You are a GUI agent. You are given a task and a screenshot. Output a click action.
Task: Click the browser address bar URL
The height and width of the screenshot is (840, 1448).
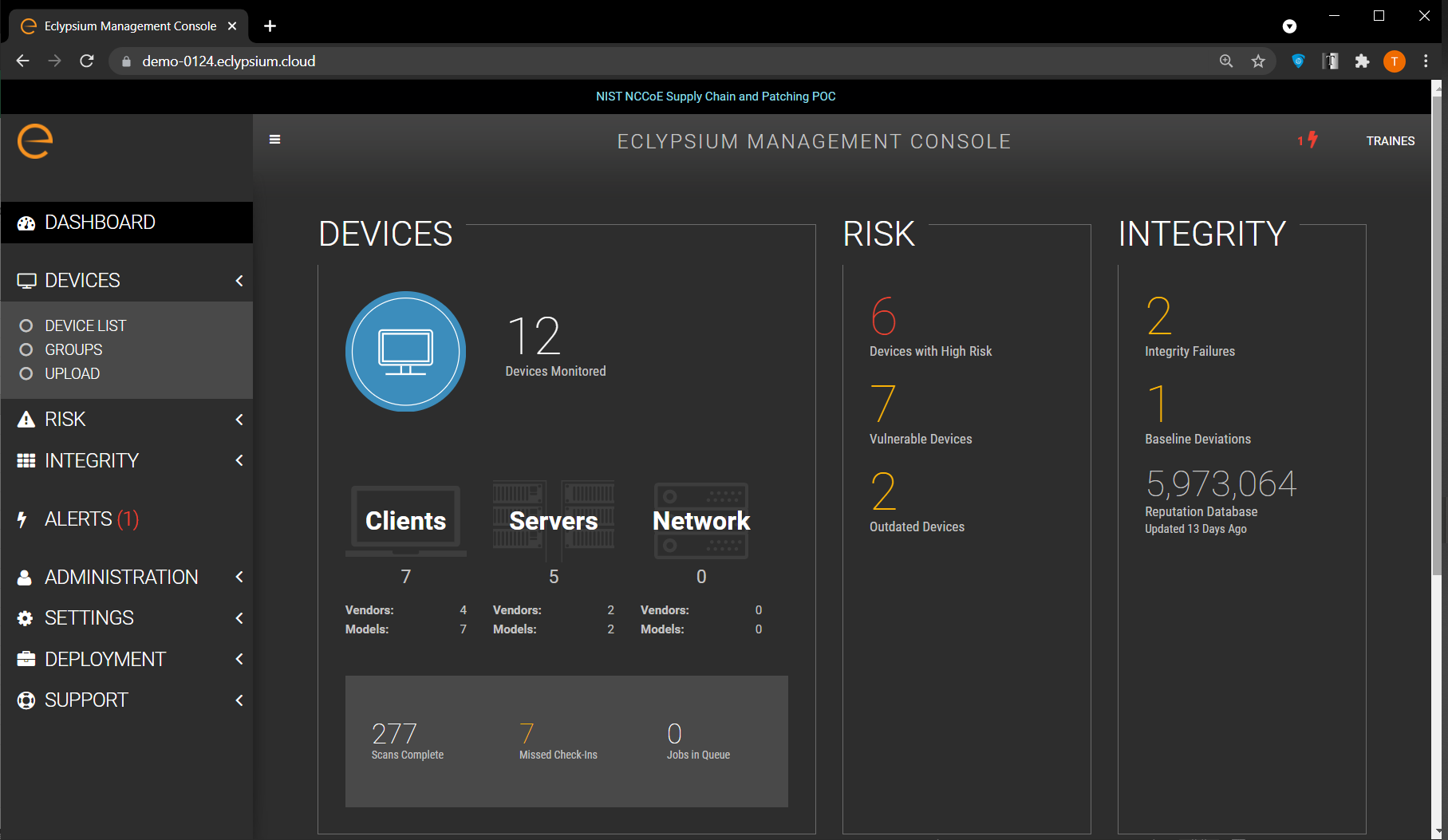(228, 61)
